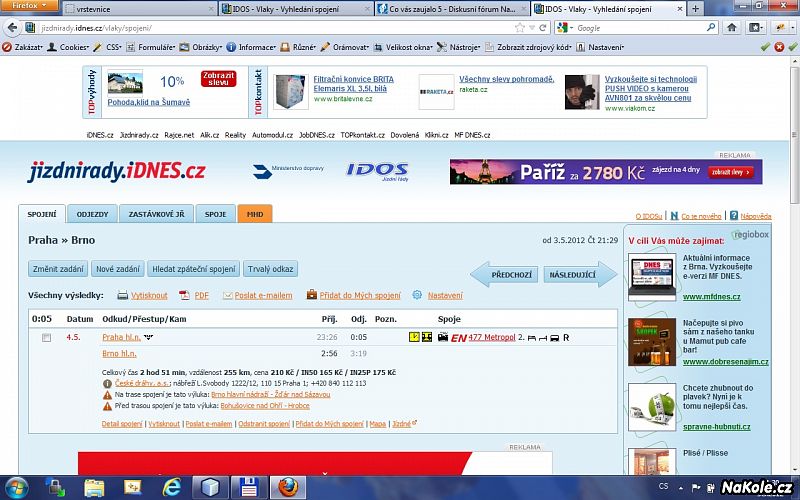Open the 477 Metropol train link
Image resolution: width=800 pixels, height=500 pixels.
(x=492, y=337)
